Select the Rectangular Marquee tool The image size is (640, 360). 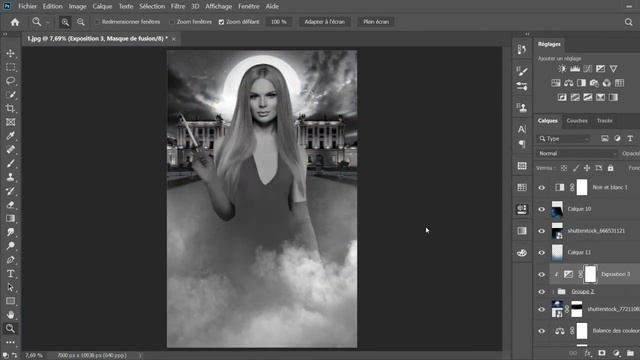(11, 67)
